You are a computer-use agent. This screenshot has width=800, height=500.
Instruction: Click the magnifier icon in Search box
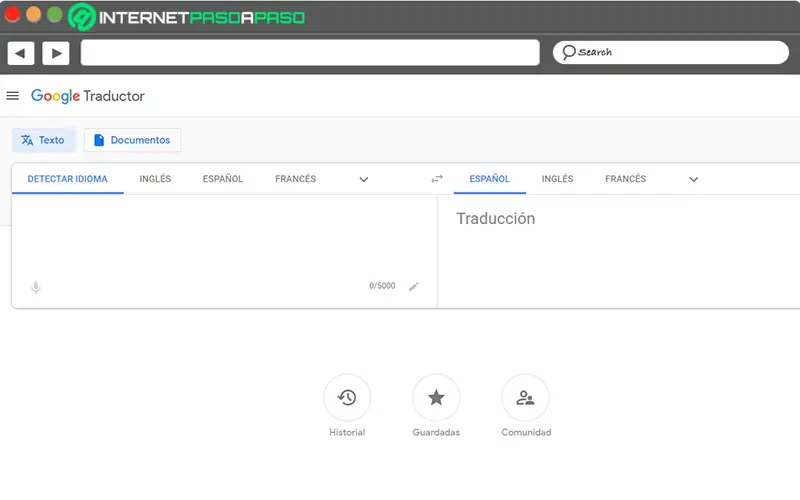(569, 52)
